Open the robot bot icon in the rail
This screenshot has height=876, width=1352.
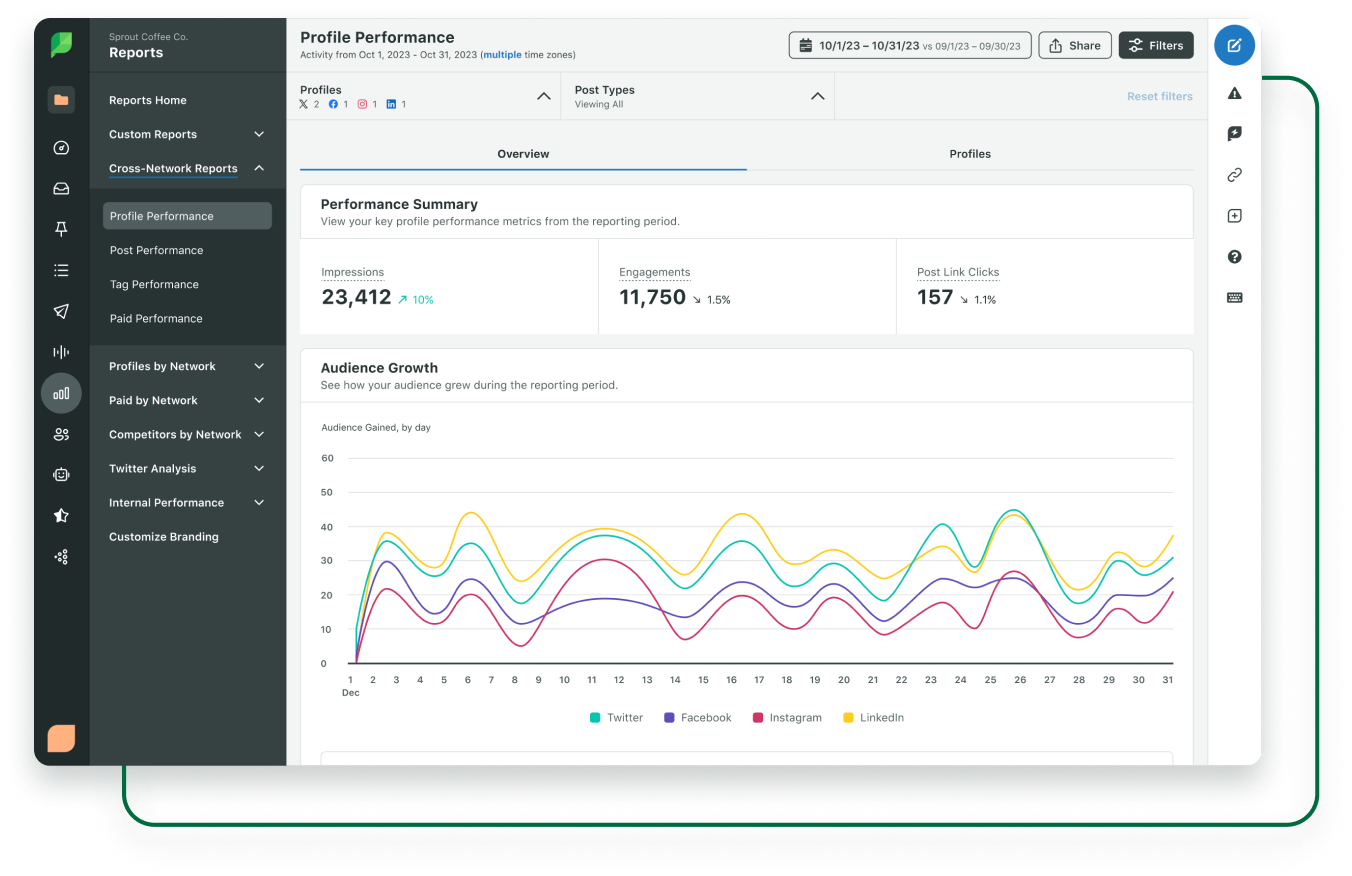tap(61, 475)
